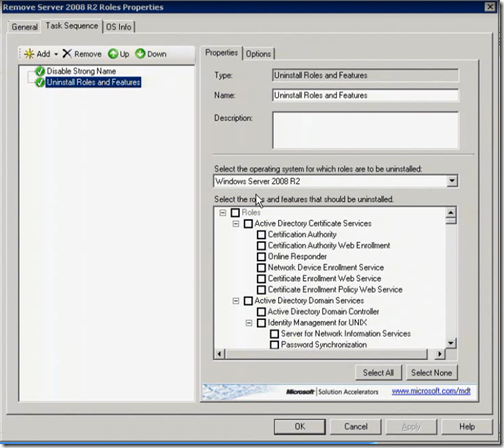
Task: Click checkmark icon beside Disable Strong Name
Action: tap(40, 71)
